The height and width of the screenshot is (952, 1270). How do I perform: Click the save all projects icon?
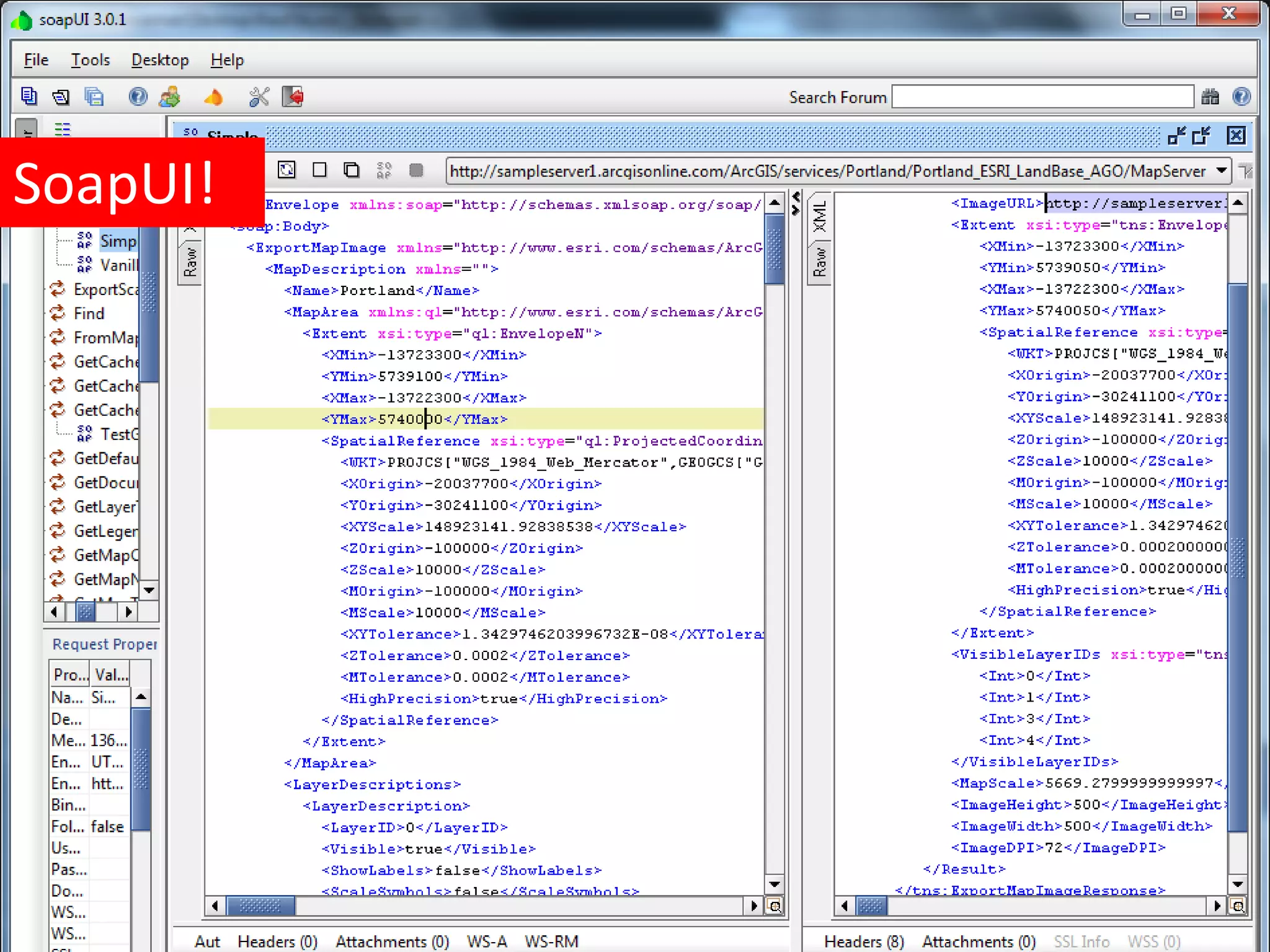pyautogui.click(x=94, y=97)
